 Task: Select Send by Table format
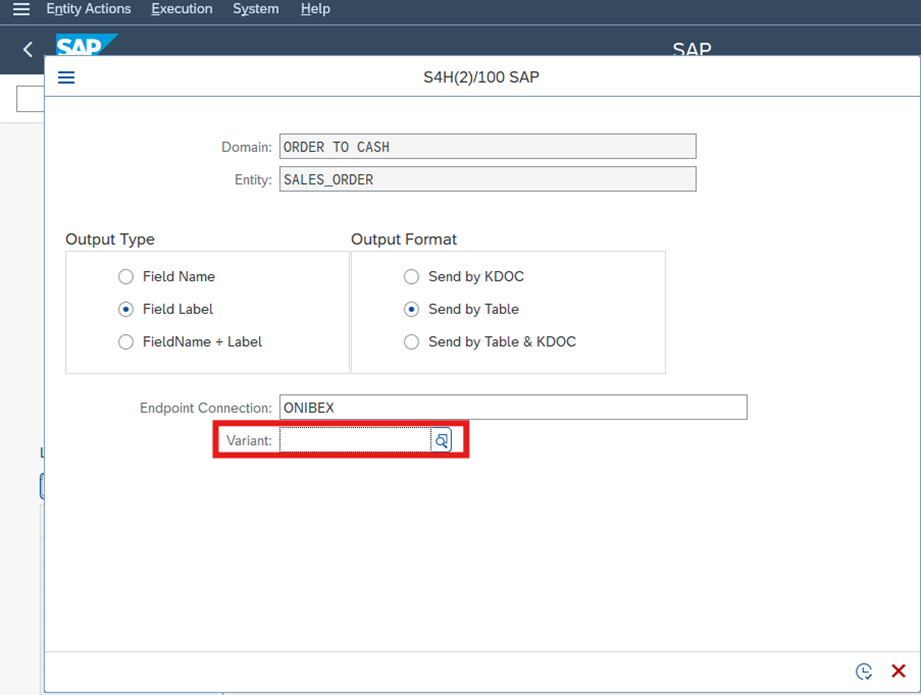(411, 309)
